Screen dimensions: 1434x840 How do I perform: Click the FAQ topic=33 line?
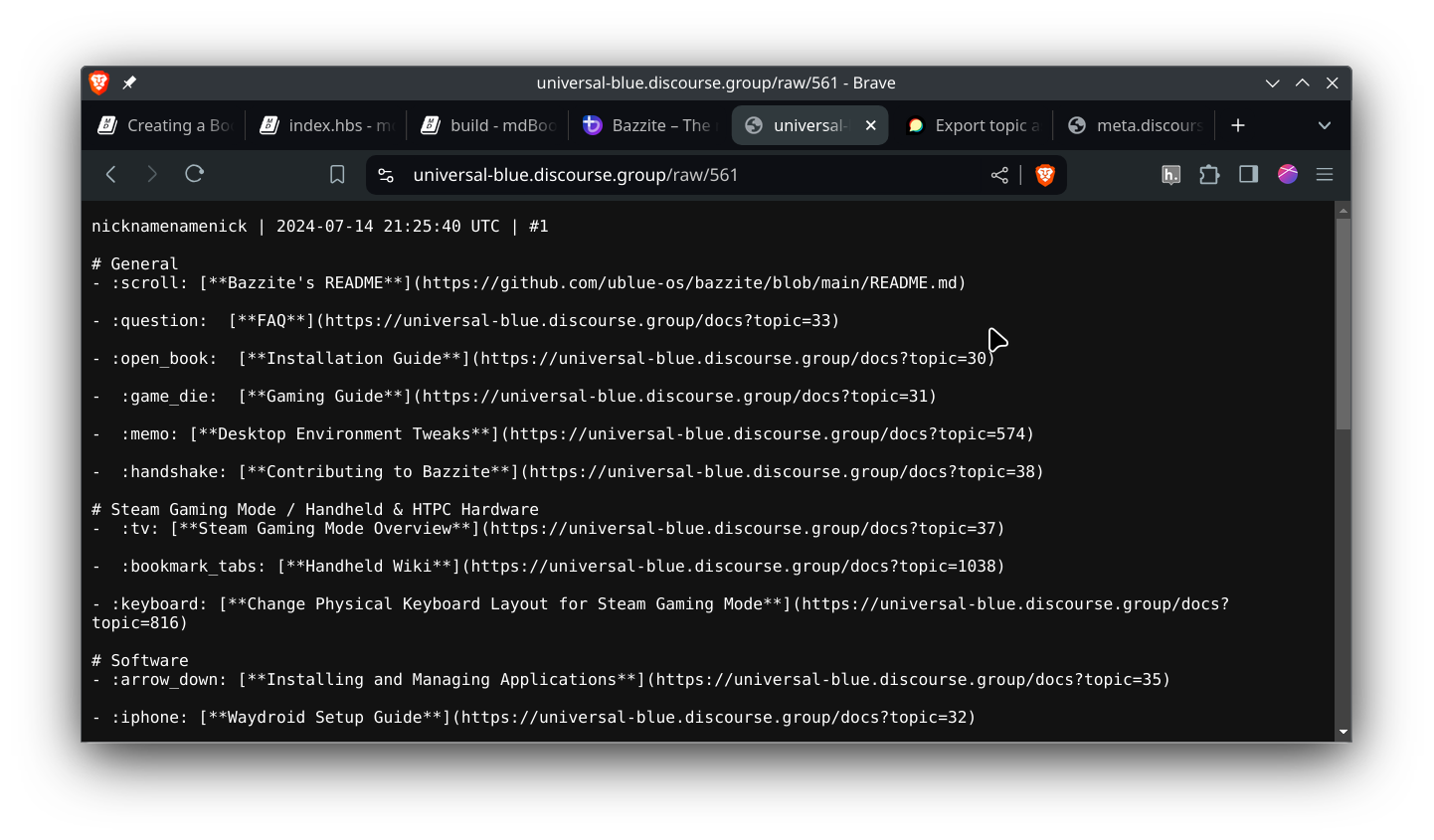point(465,321)
